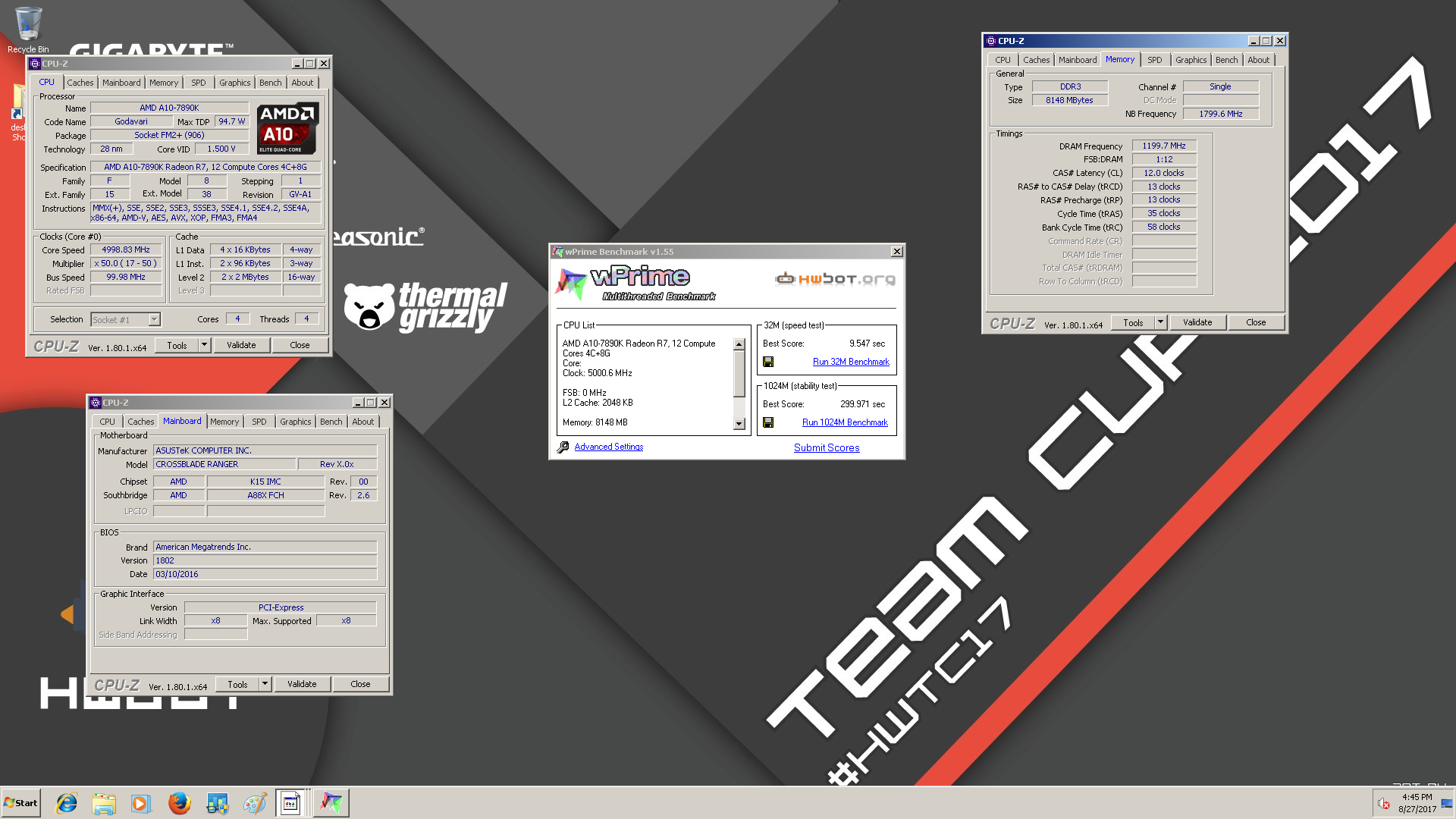Screen dimensions: 1456x819
Task: Open Windows Media Player from the taskbar
Action: point(141,802)
